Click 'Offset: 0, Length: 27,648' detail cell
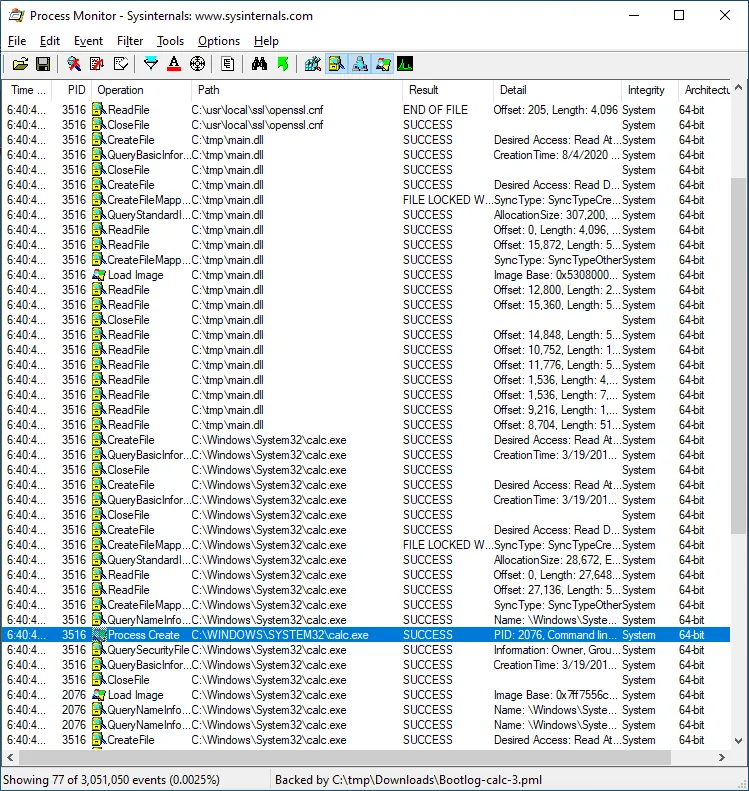 (x=557, y=575)
